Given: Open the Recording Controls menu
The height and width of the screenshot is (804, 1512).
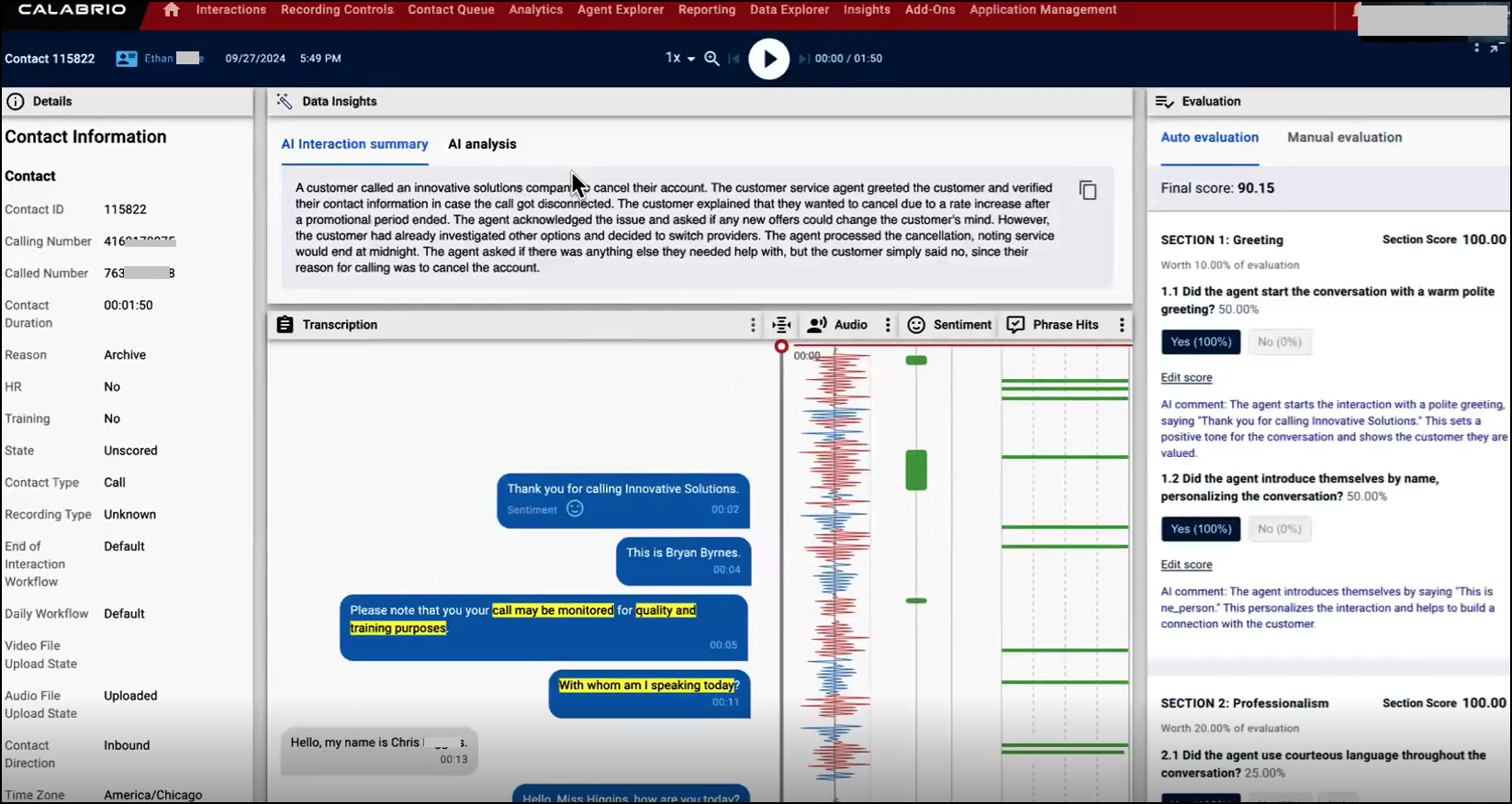Looking at the screenshot, I should [x=337, y=10].
